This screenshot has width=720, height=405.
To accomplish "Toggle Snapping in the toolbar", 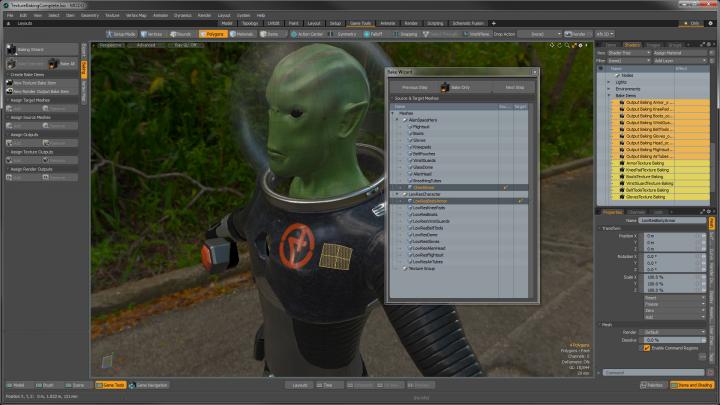I will 404,33.
